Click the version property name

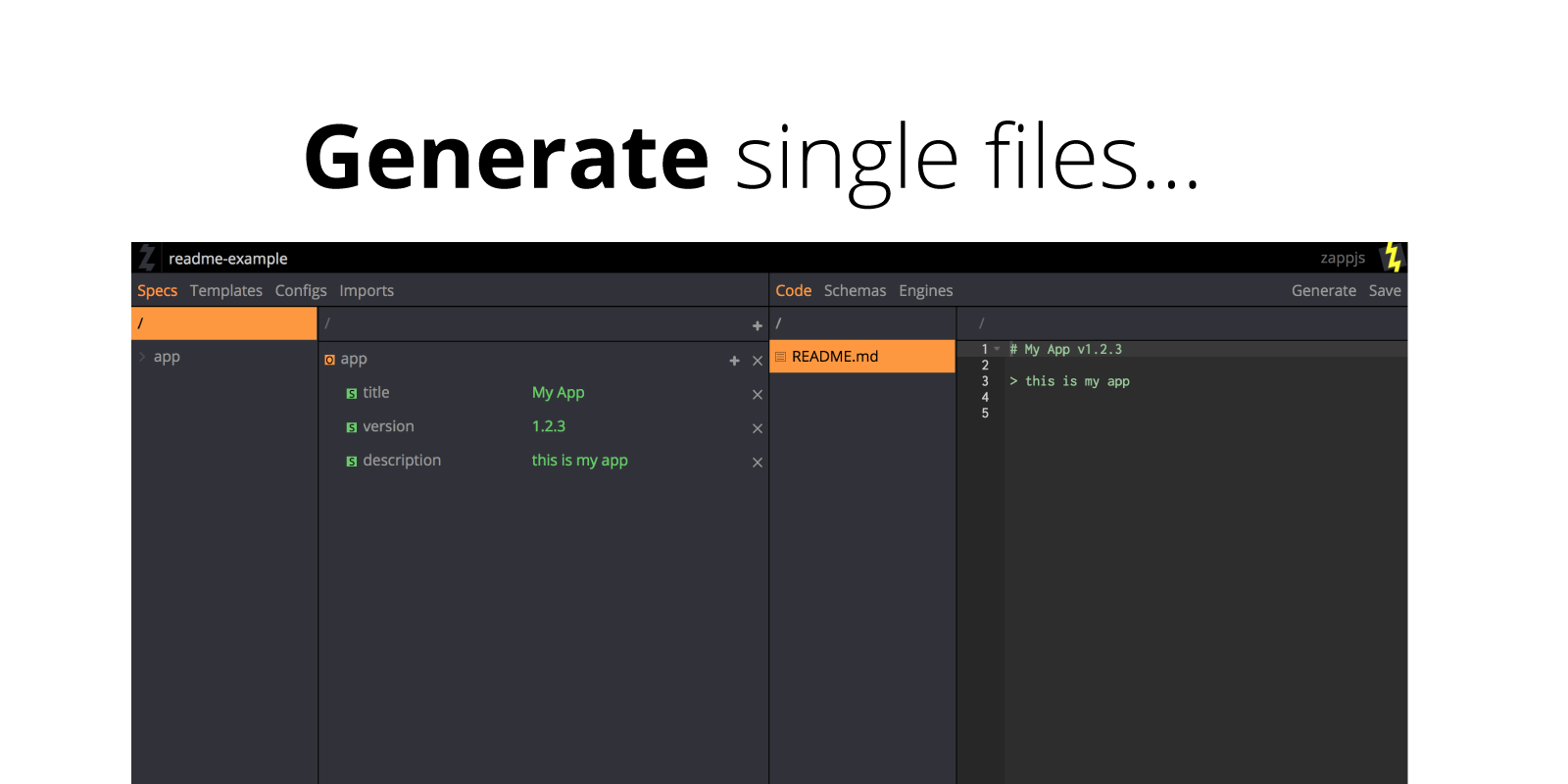(388, 426)
